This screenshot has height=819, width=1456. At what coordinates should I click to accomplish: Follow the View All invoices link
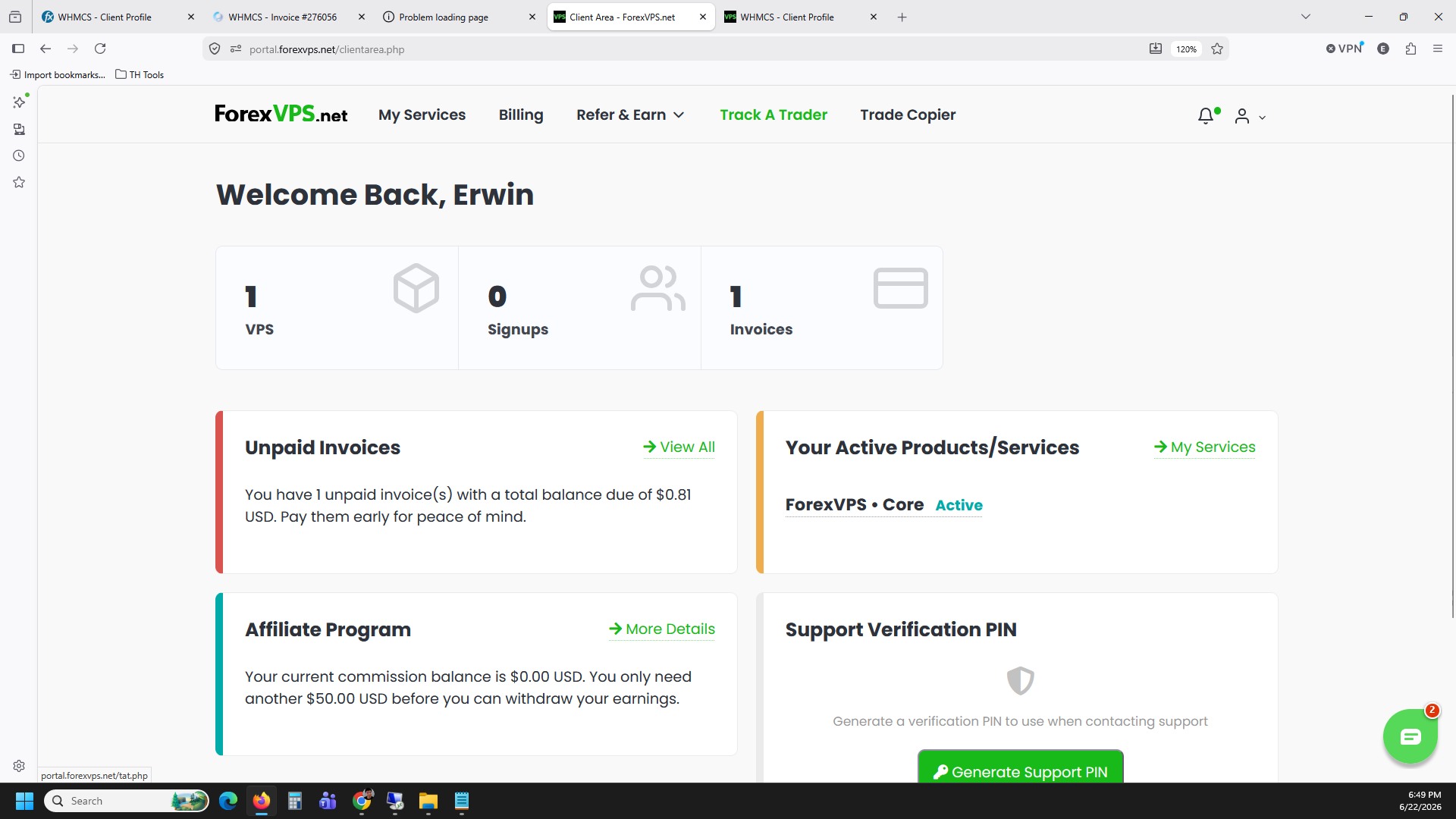point(679,447)
